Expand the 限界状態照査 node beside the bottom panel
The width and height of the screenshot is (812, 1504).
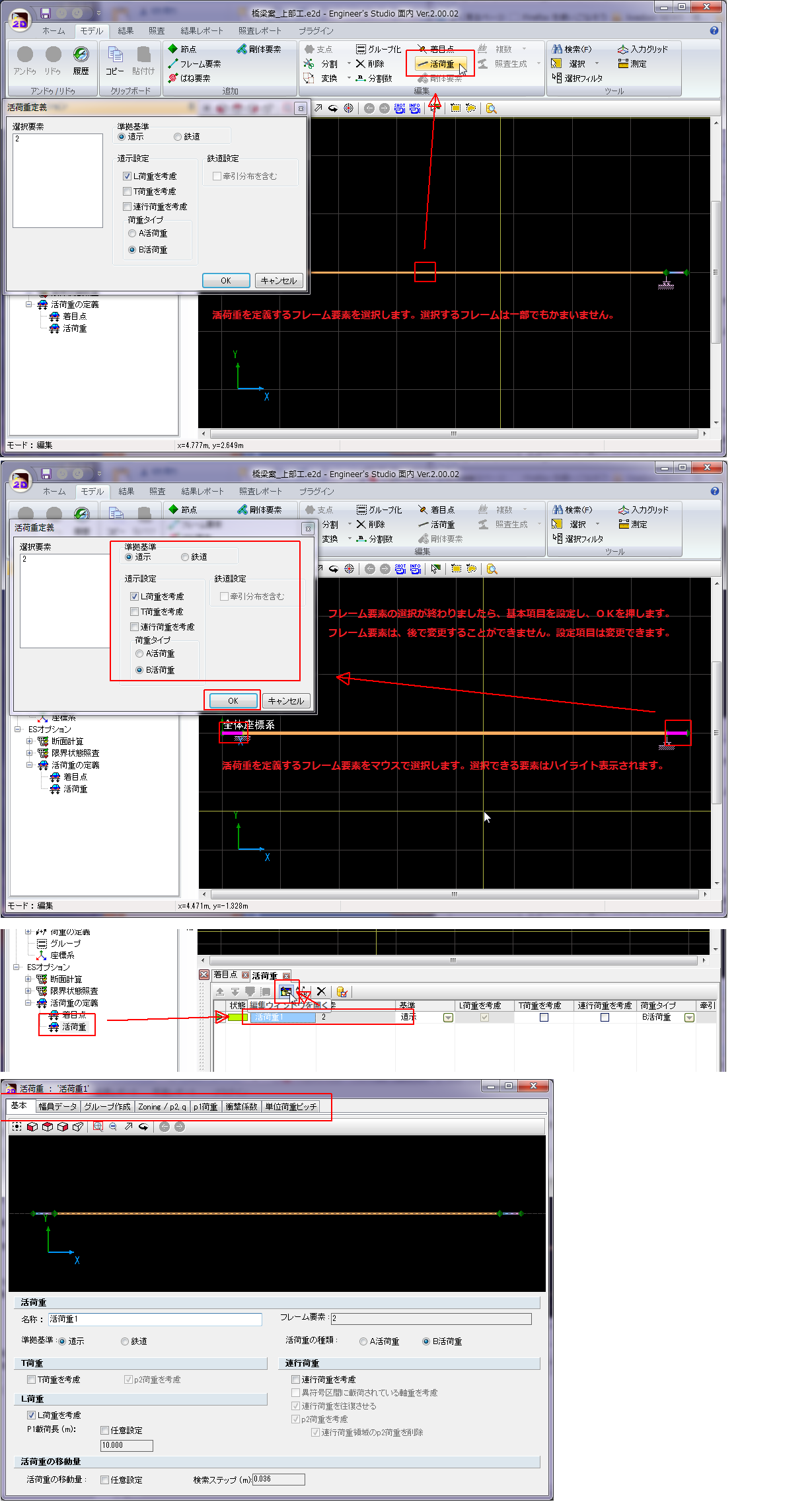click(x=28, y=991)
